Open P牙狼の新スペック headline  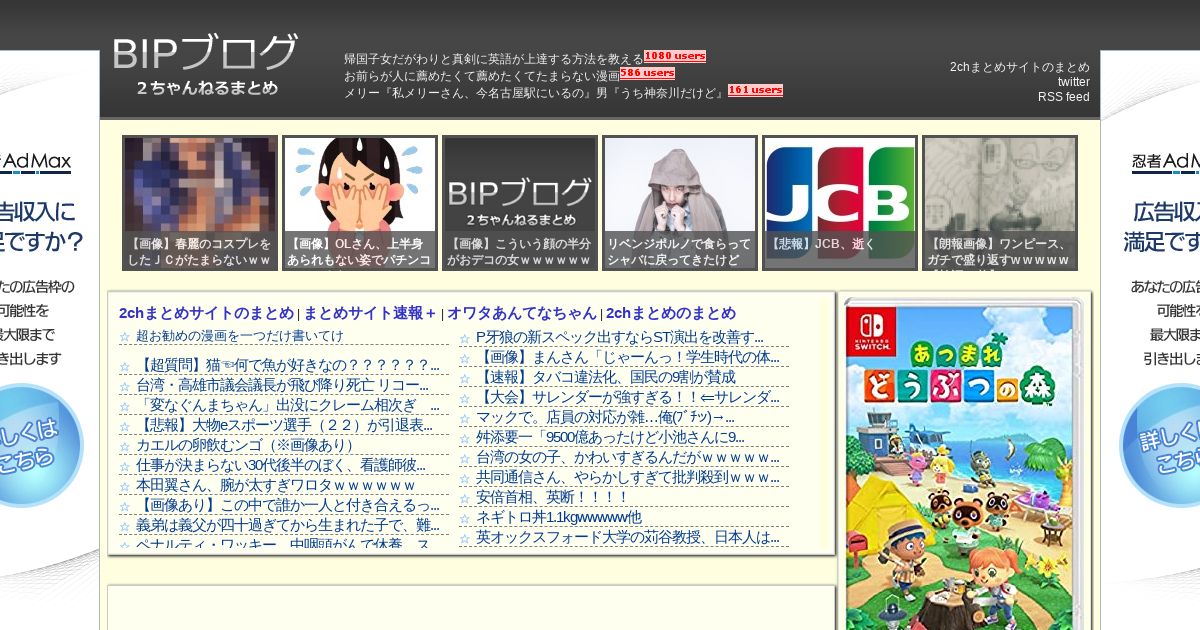pyautogui.click(x=620, y=337)
